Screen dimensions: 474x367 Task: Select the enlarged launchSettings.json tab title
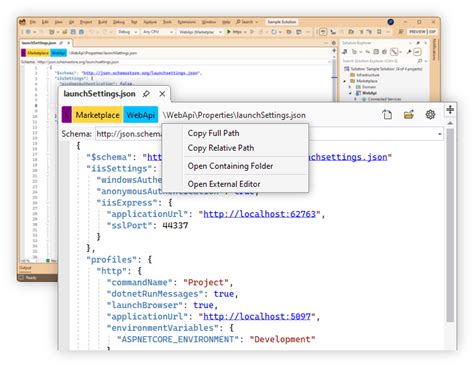(99, 94)
